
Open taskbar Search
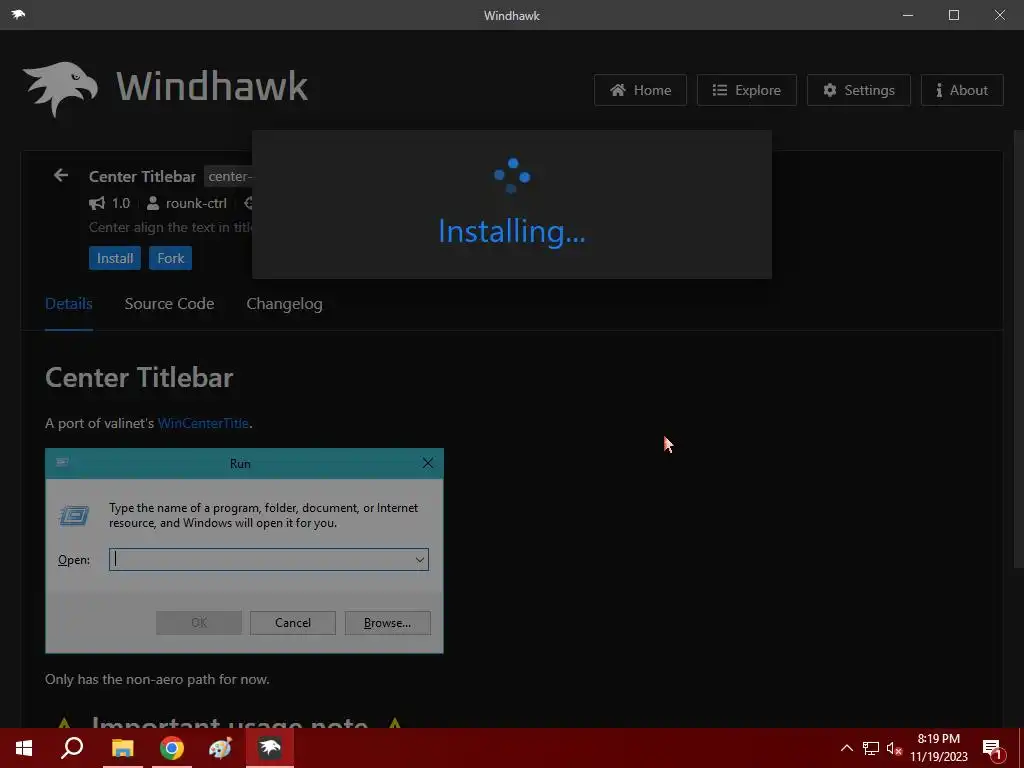pos(72,748)
